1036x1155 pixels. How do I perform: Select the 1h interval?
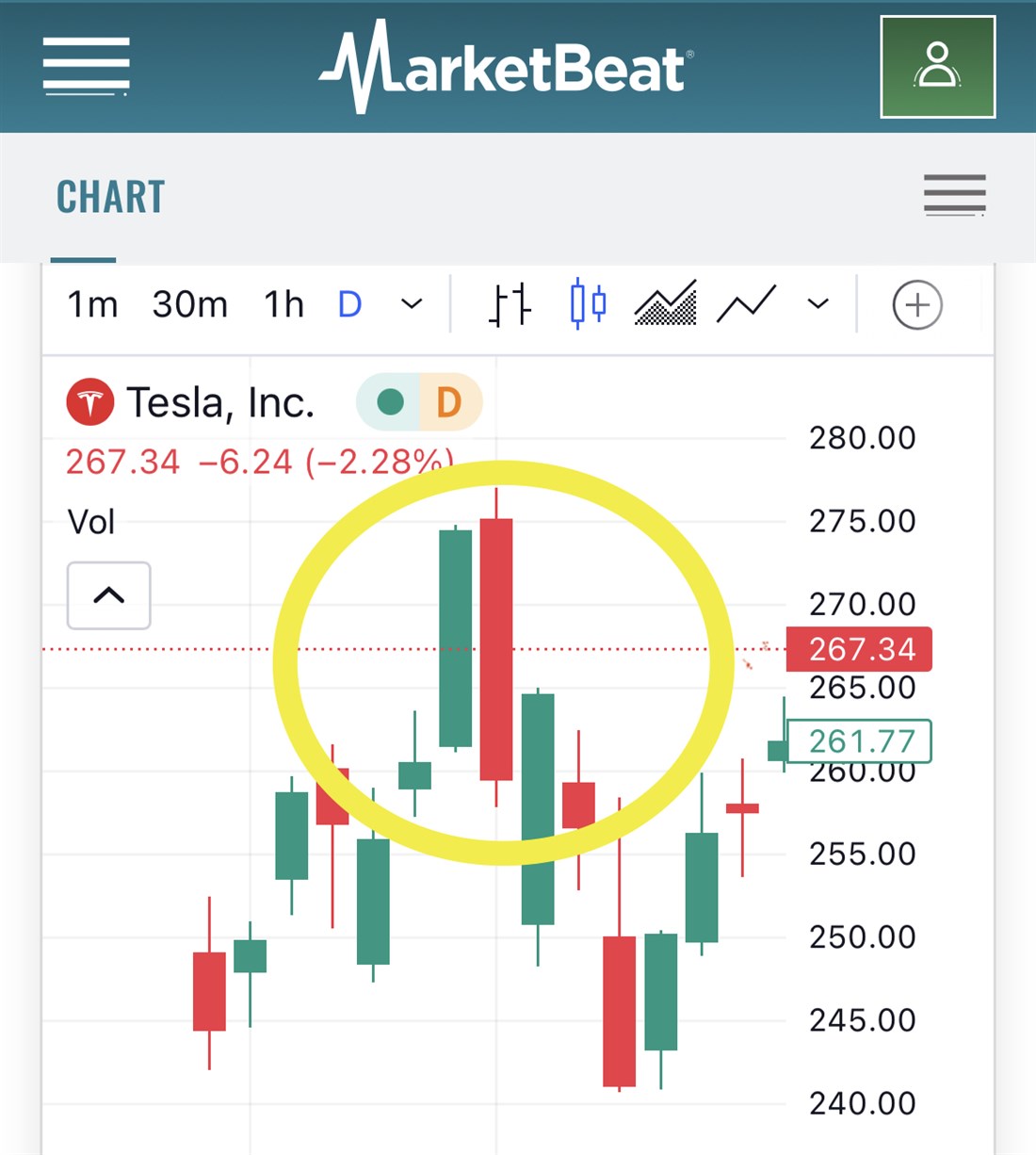point(283,304)
